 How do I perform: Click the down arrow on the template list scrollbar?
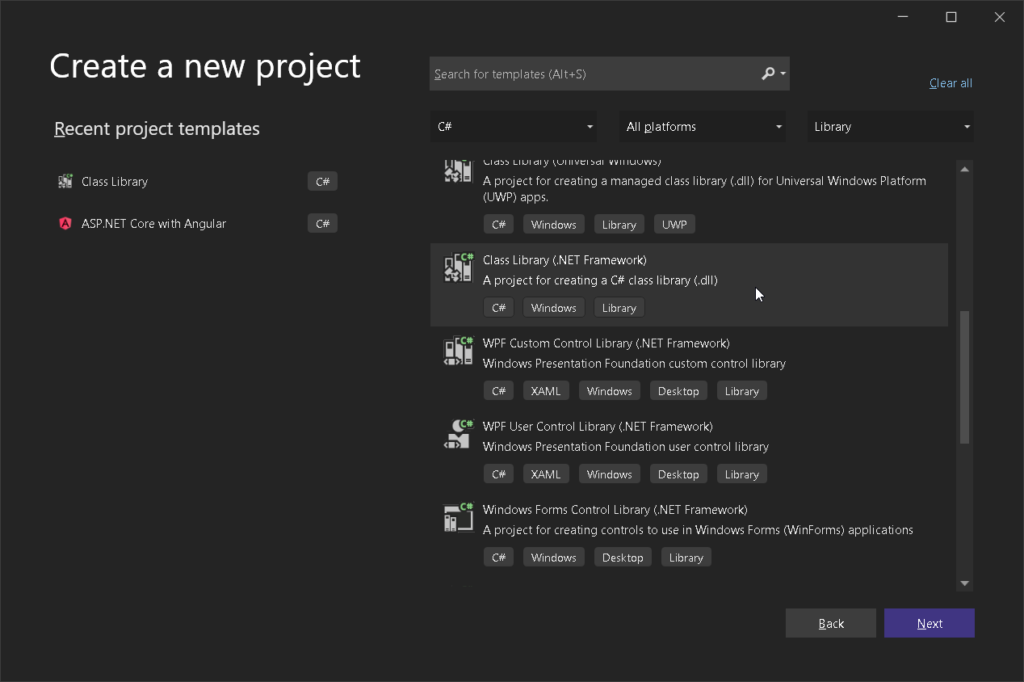(964, 583)
